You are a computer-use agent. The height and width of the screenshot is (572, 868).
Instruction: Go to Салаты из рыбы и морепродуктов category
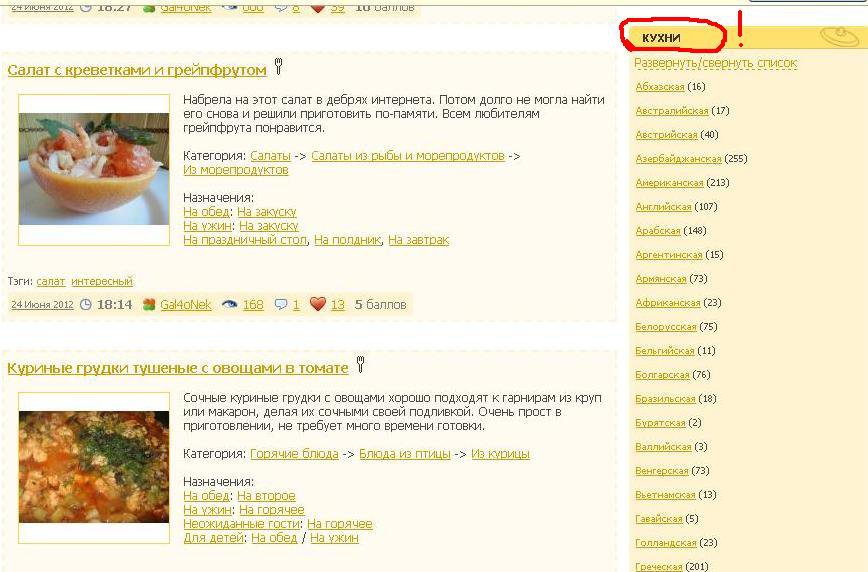pos(407,156)
